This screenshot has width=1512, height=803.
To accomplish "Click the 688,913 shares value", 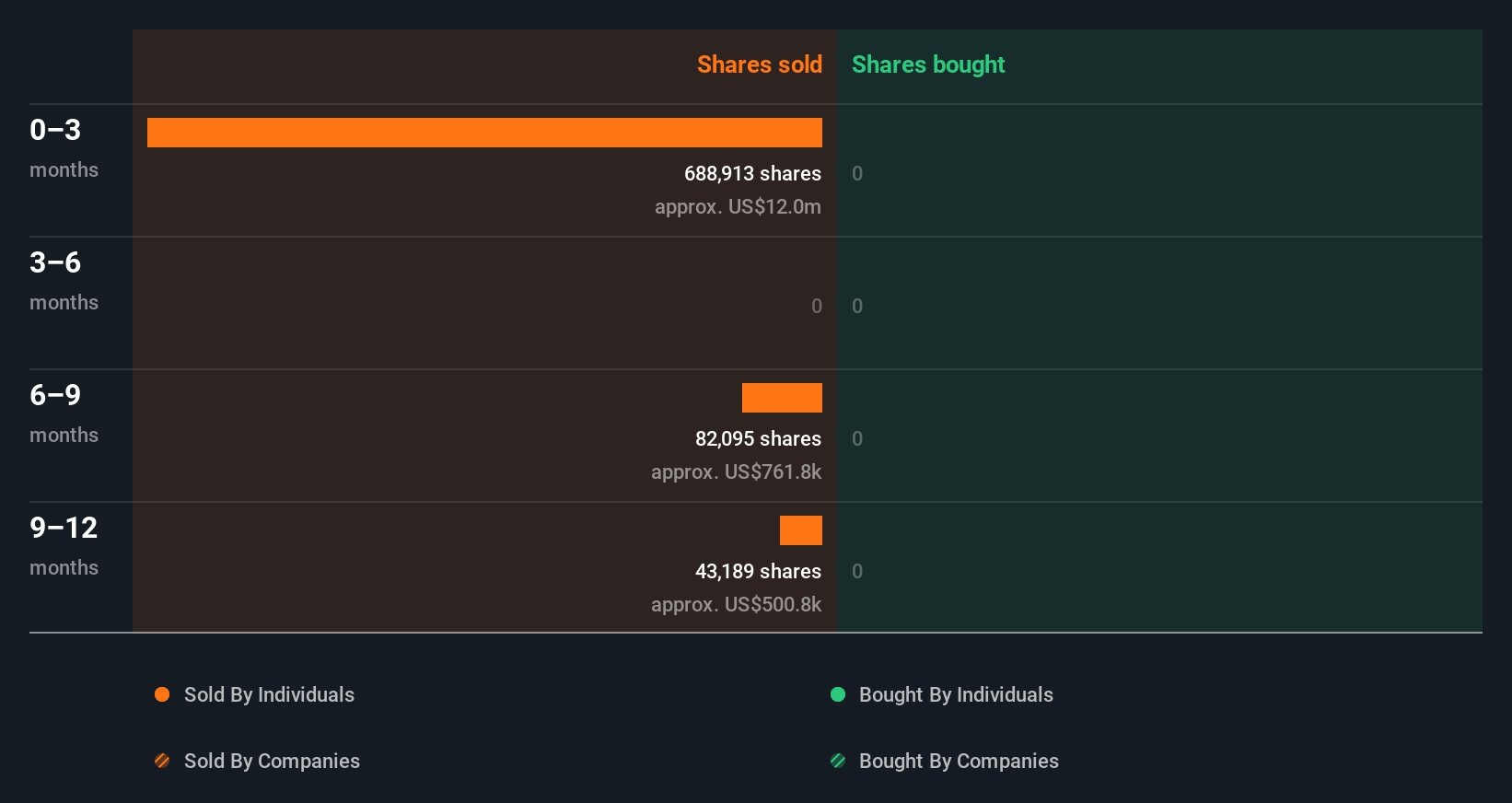I will [752, 173].
